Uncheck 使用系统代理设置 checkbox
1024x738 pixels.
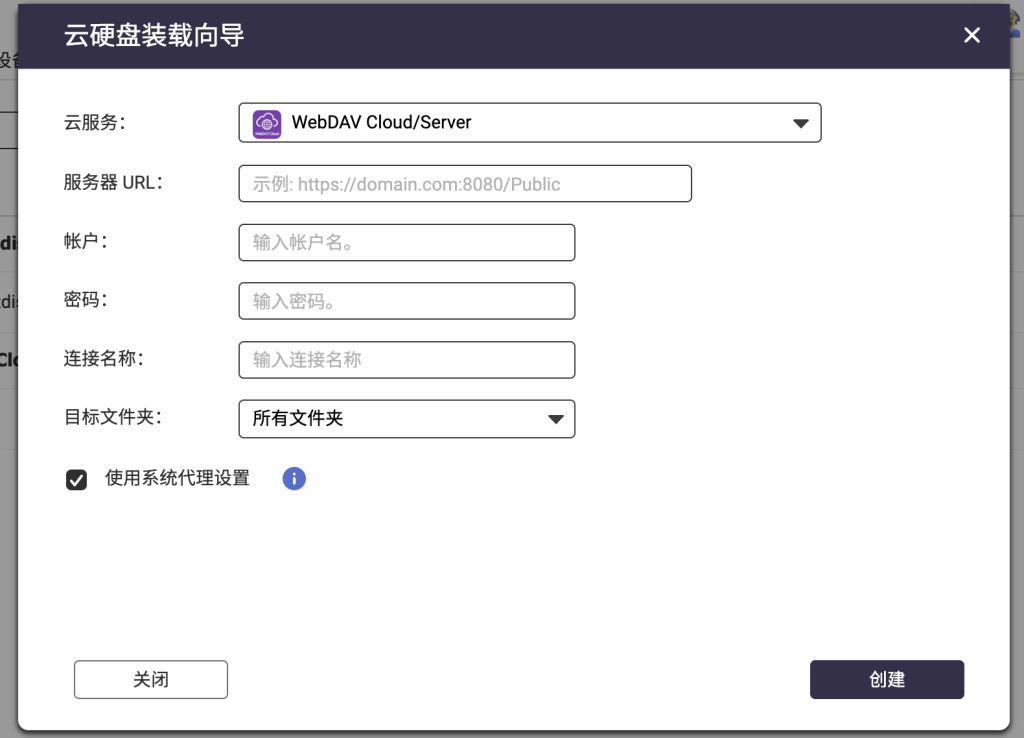[76, 479]
